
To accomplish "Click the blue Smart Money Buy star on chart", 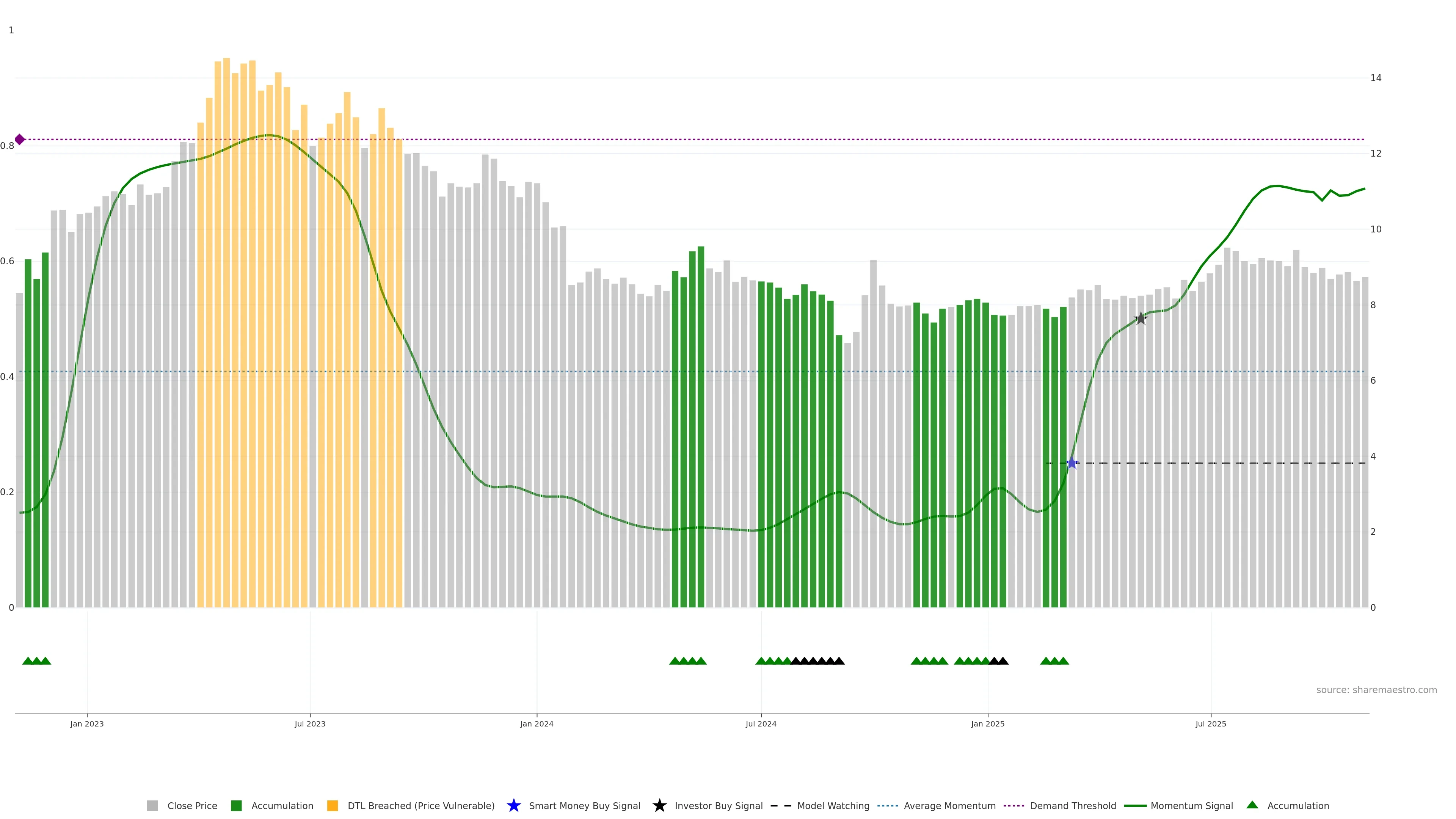I will point(1072,463).
